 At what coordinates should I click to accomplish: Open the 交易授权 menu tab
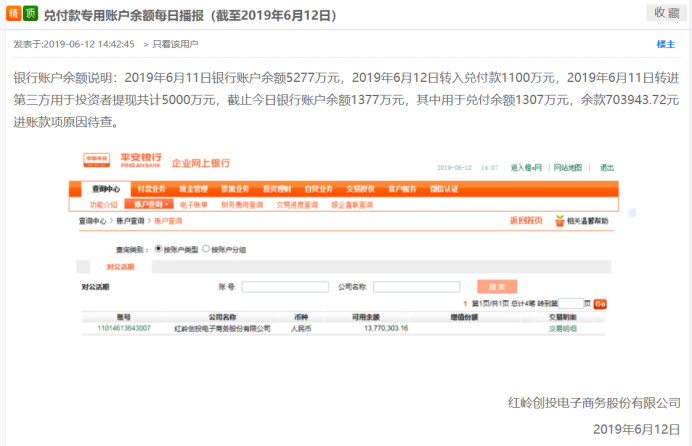pos(360,189)
